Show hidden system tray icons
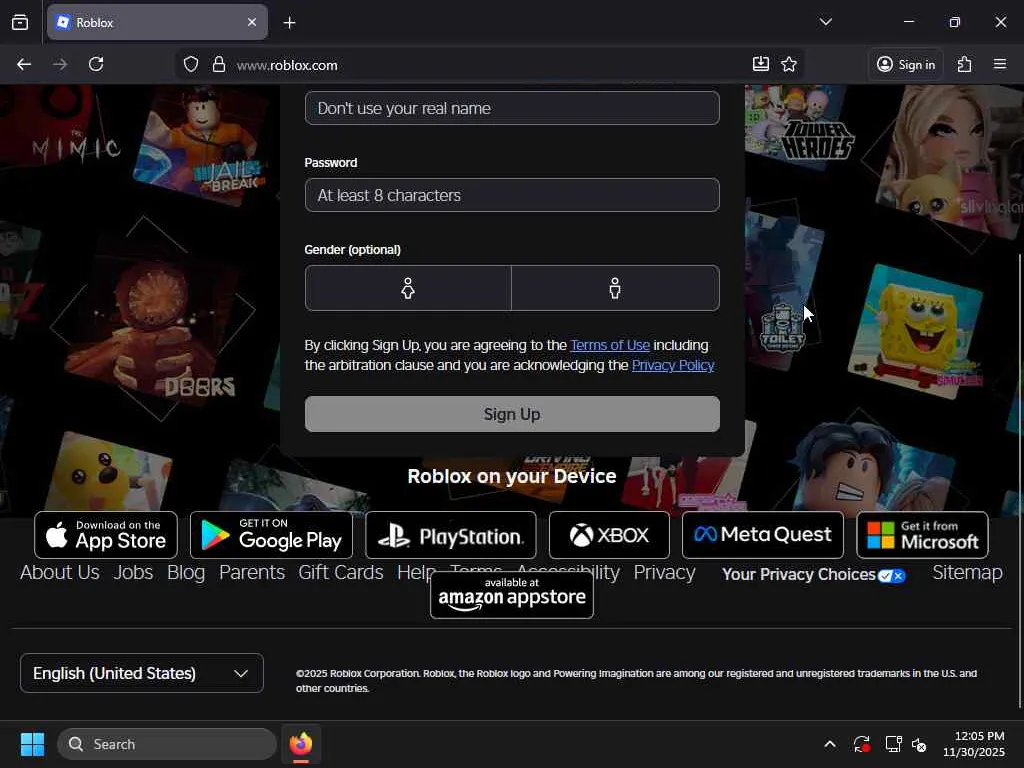This screenshot has width=1024, height=768. tap(829, 744)
